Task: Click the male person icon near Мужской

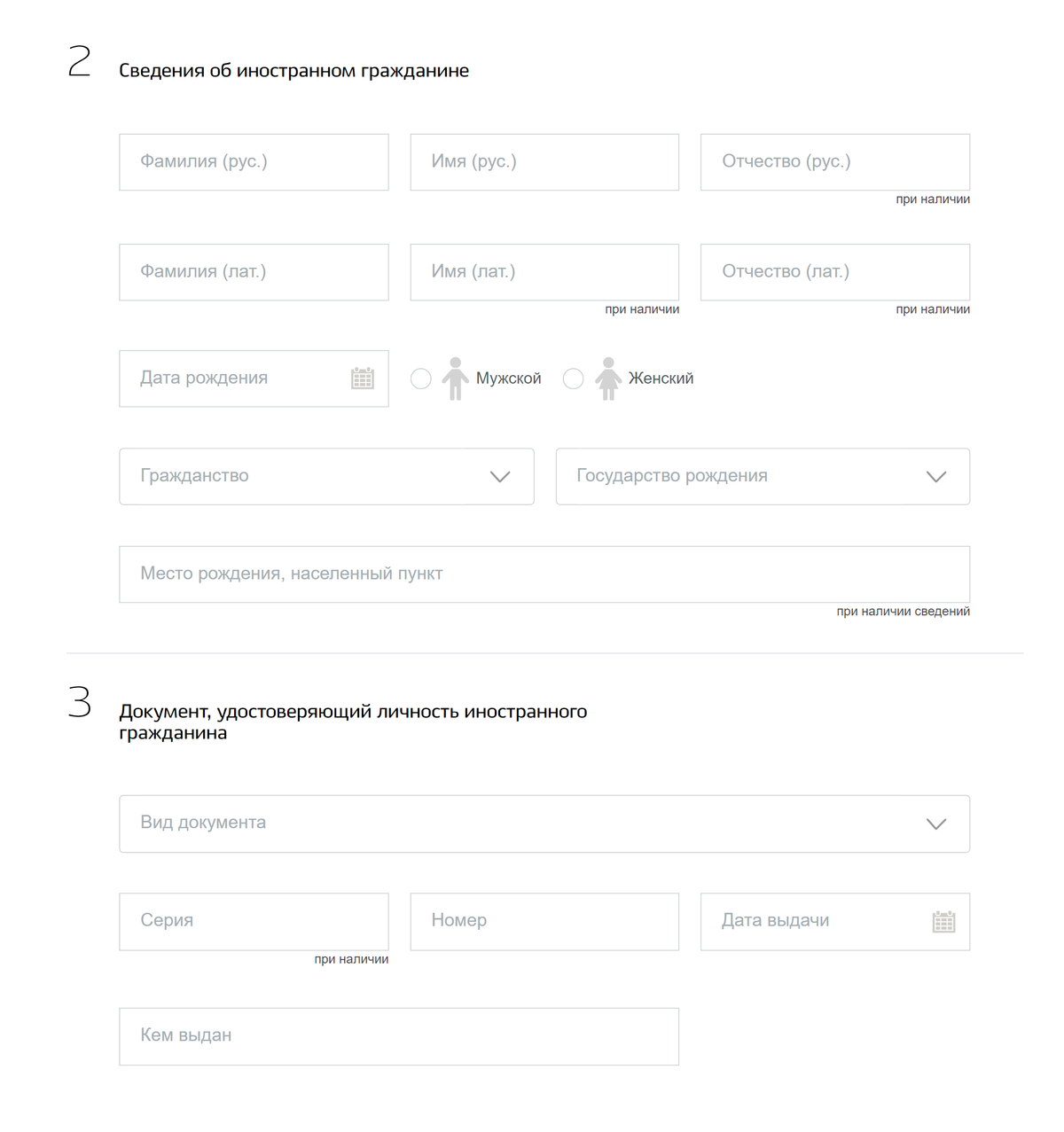Action: tap(456, 379)
